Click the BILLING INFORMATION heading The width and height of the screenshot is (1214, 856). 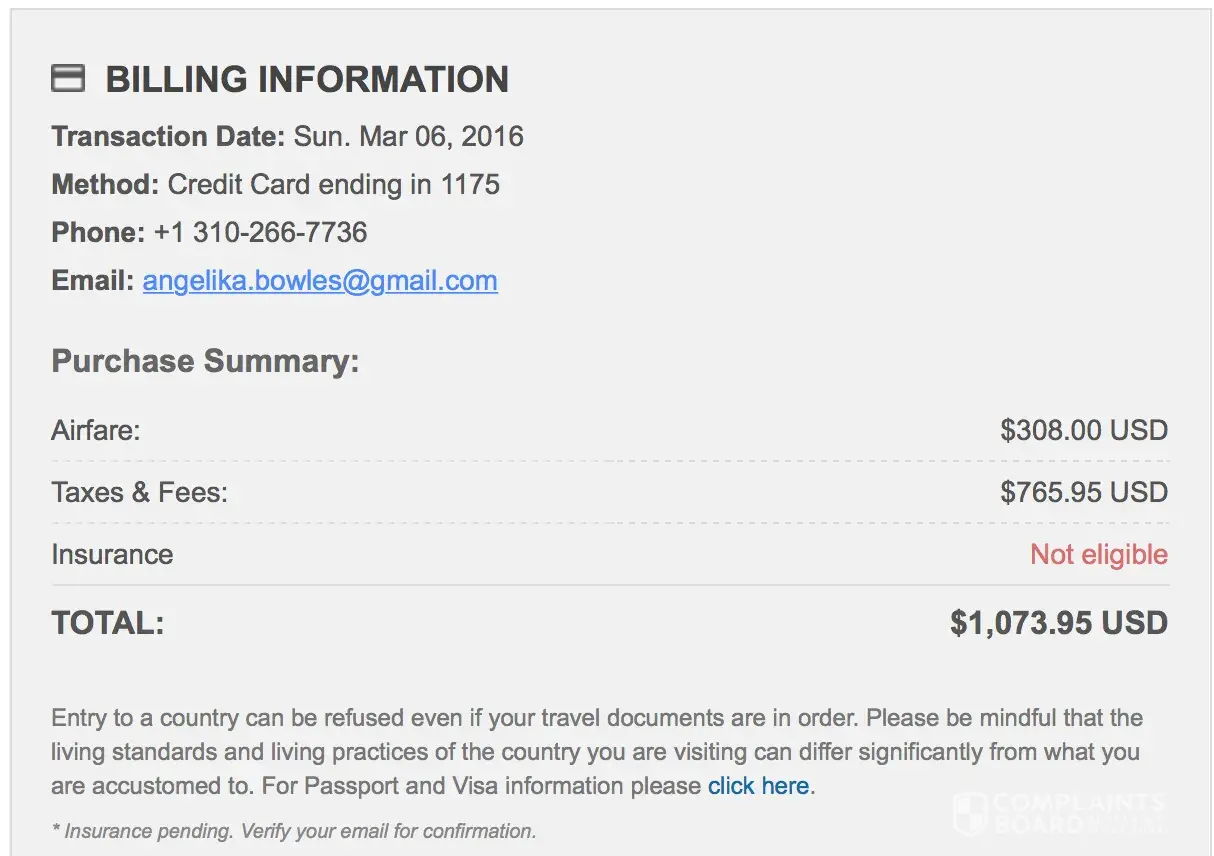click(307, 79)
